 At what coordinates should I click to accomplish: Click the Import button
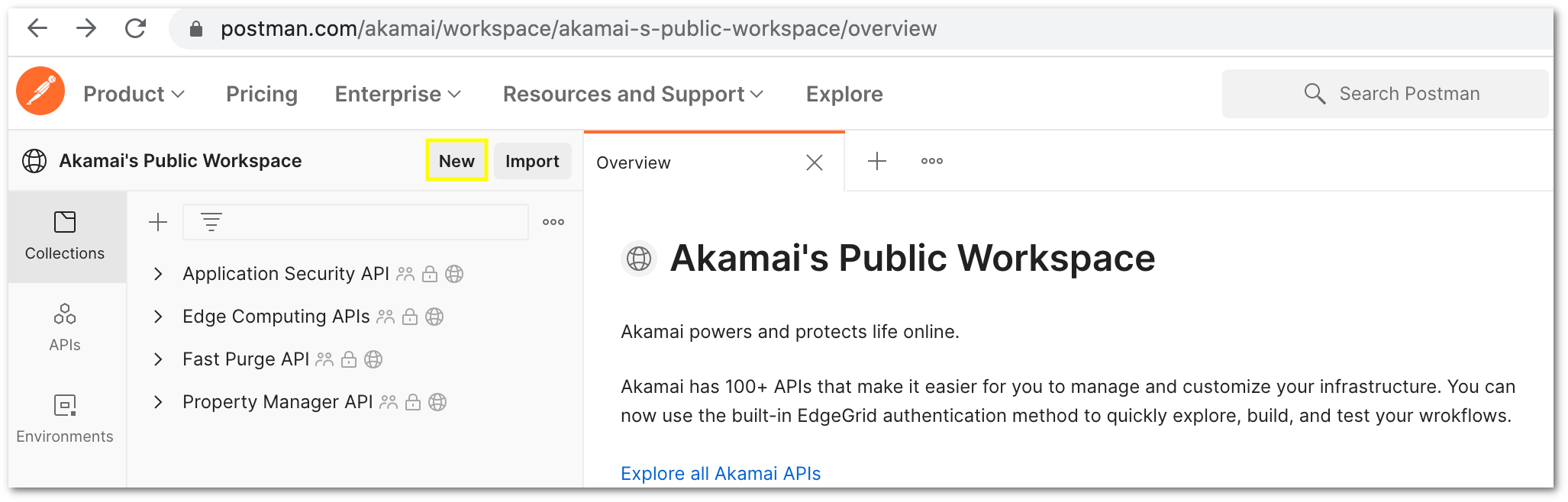(x=532, y=161)
